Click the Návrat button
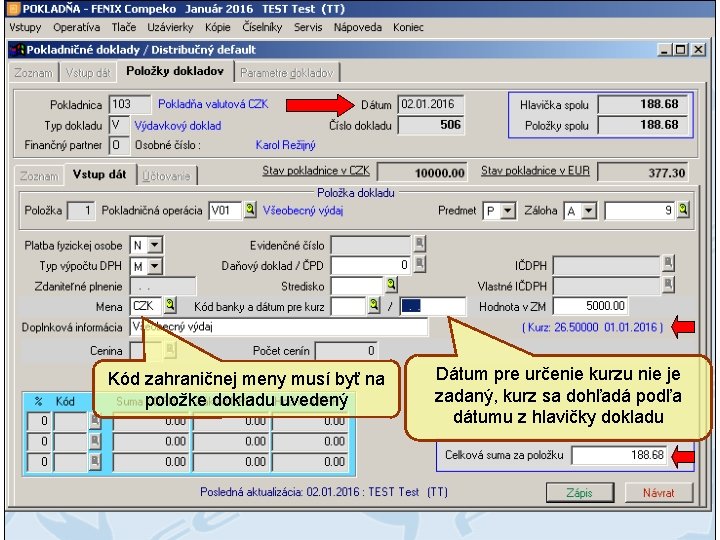The height and width of the screenshot is (540, 720). (x=658, y=493)
